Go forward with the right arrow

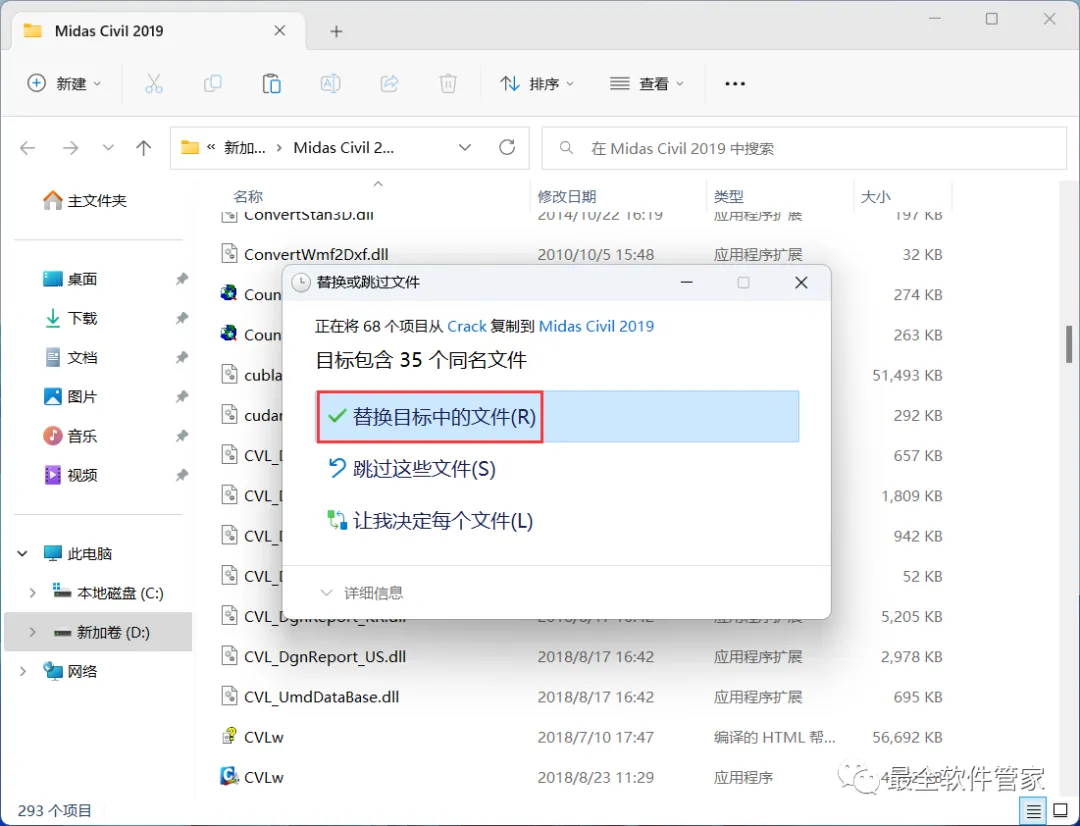tap(70, 148)
